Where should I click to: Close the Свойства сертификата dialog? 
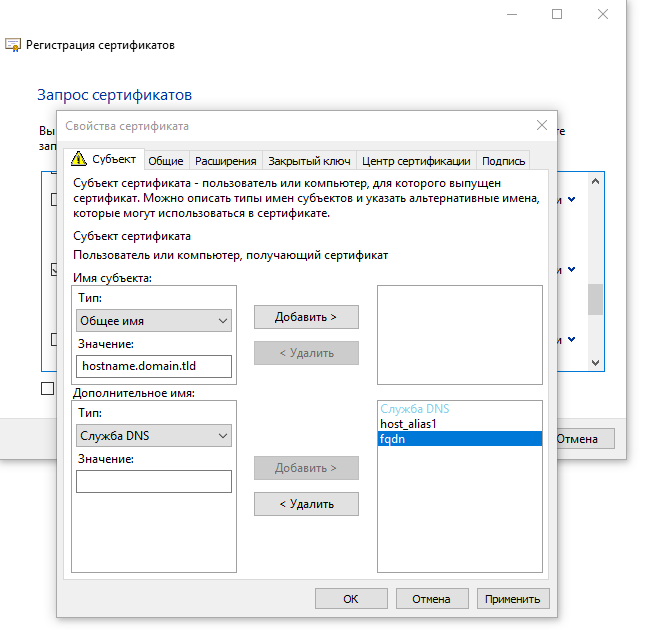point(542,125)
